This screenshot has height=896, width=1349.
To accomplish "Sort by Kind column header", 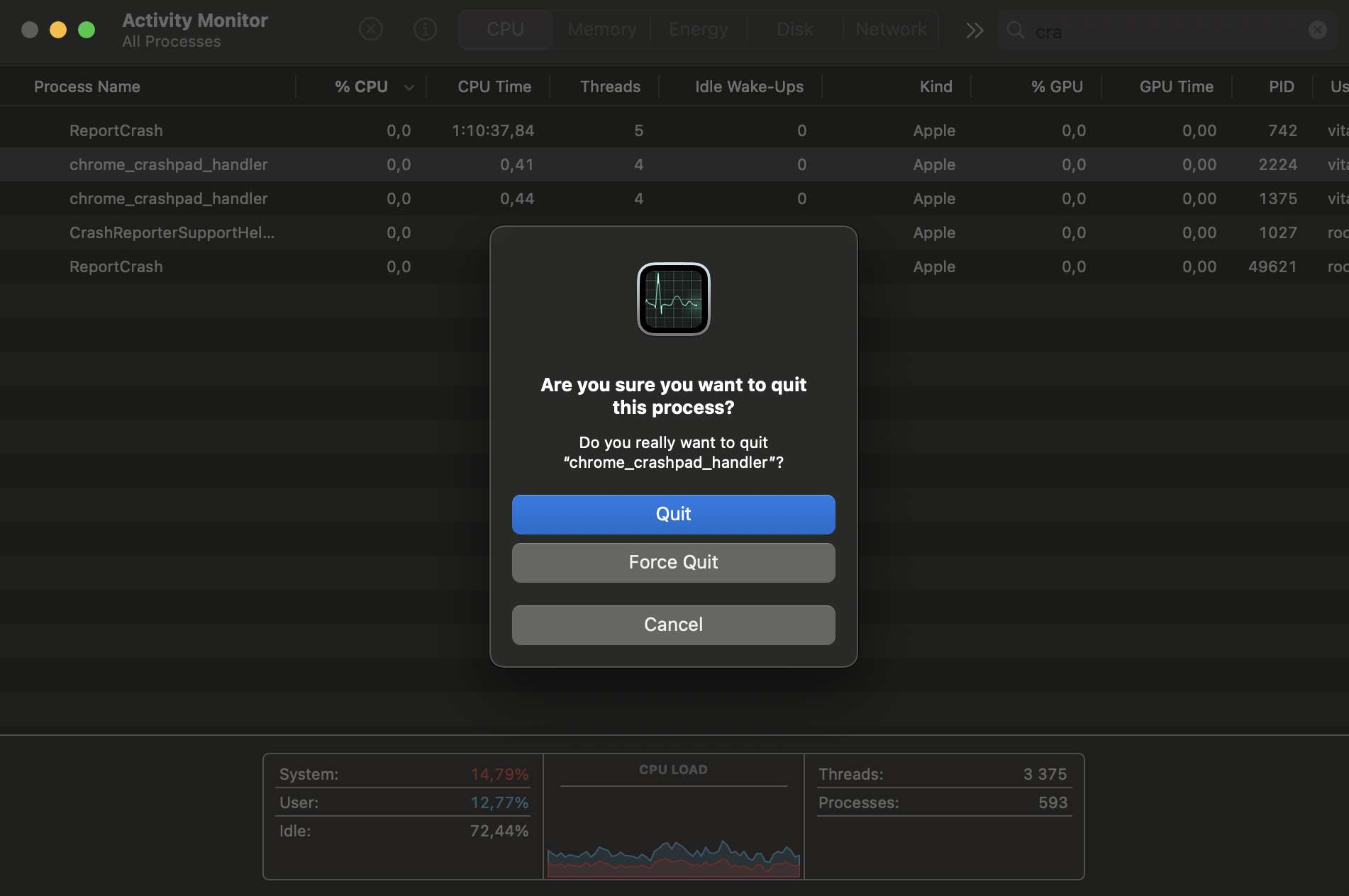I will (x=936, y=86).
